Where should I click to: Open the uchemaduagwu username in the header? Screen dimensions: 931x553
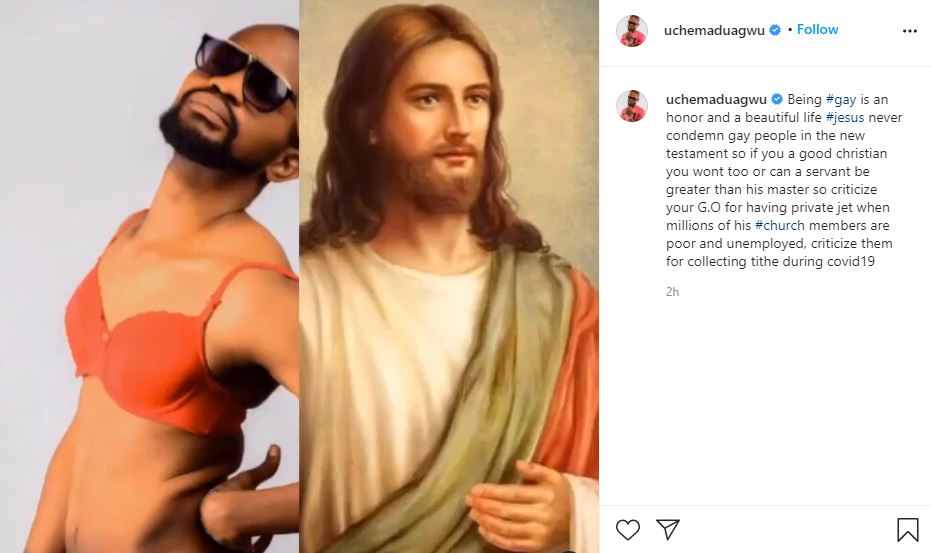(714, 30)
